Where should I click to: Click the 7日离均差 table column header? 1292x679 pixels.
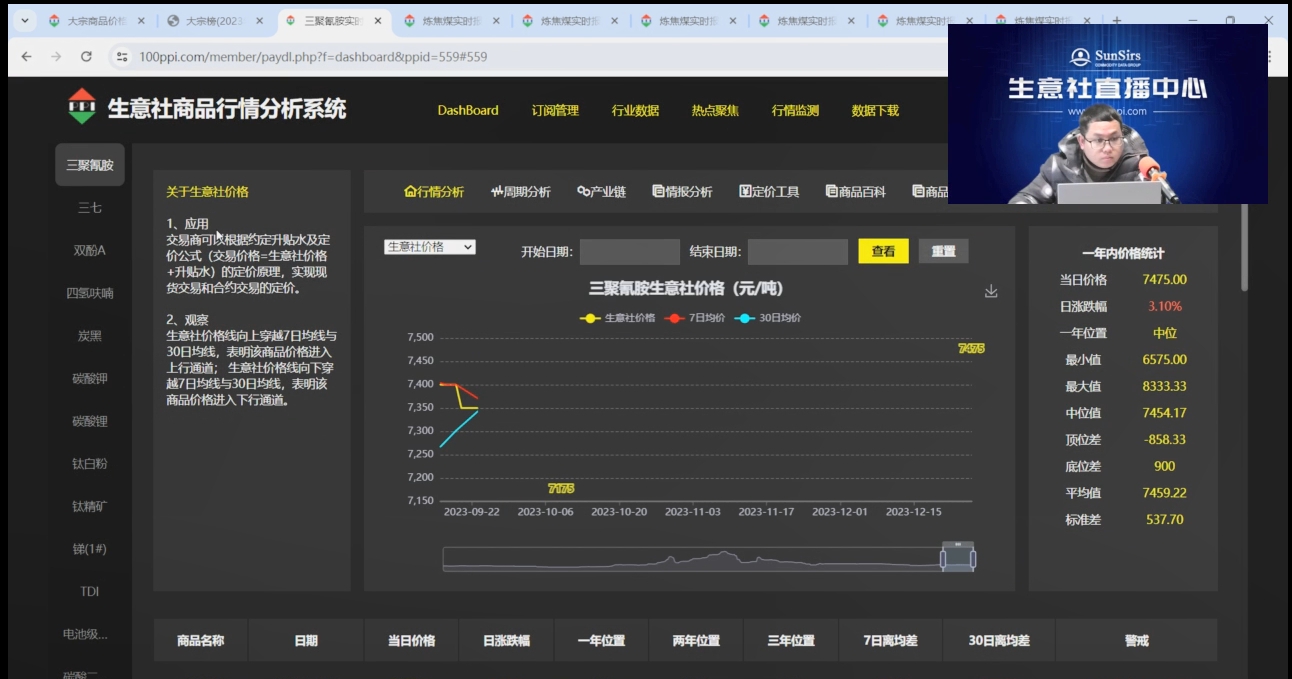point(890,641)
